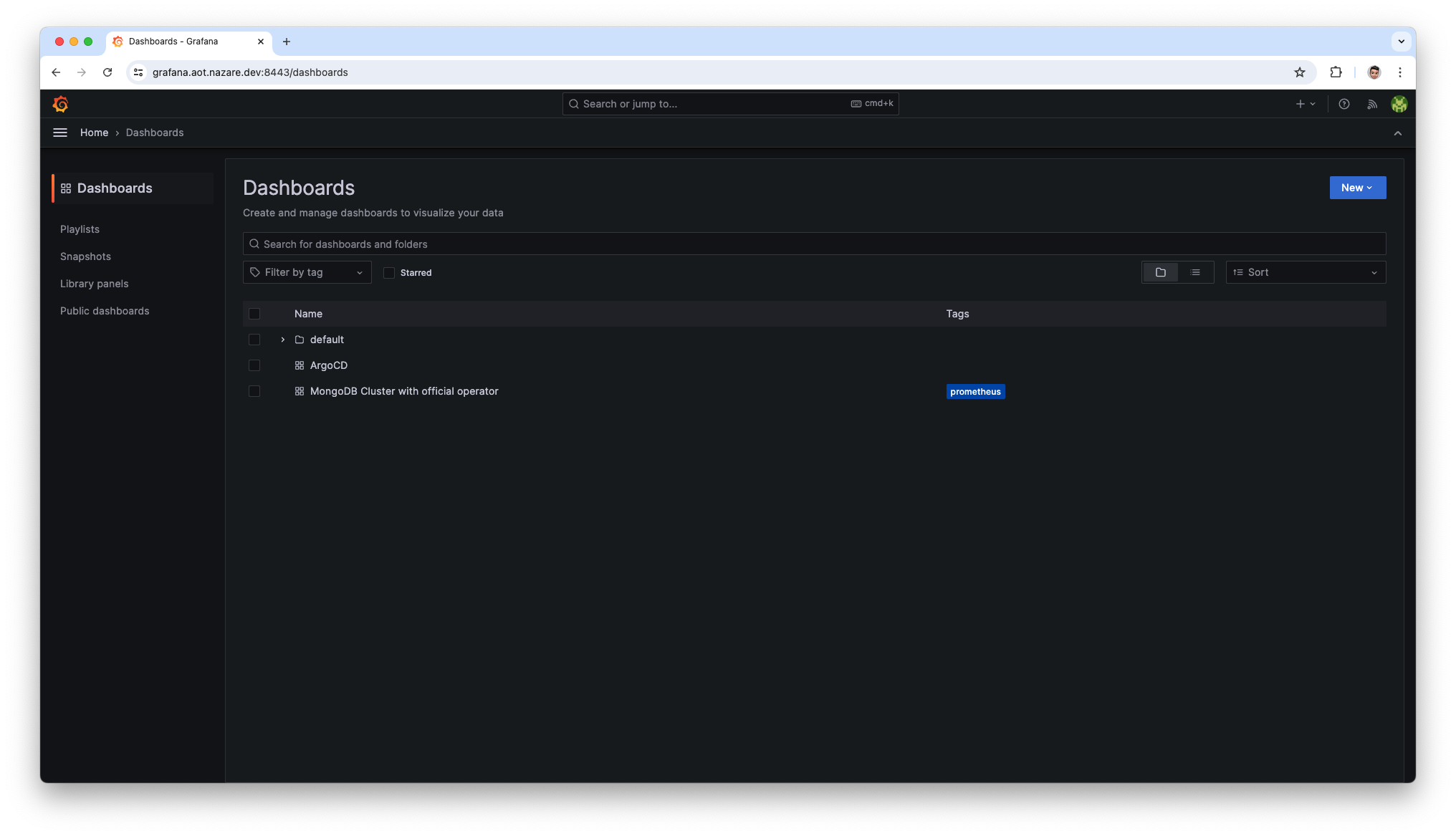
Task: Check the checkbox next to ArgoCD
Action: (254, 365)
